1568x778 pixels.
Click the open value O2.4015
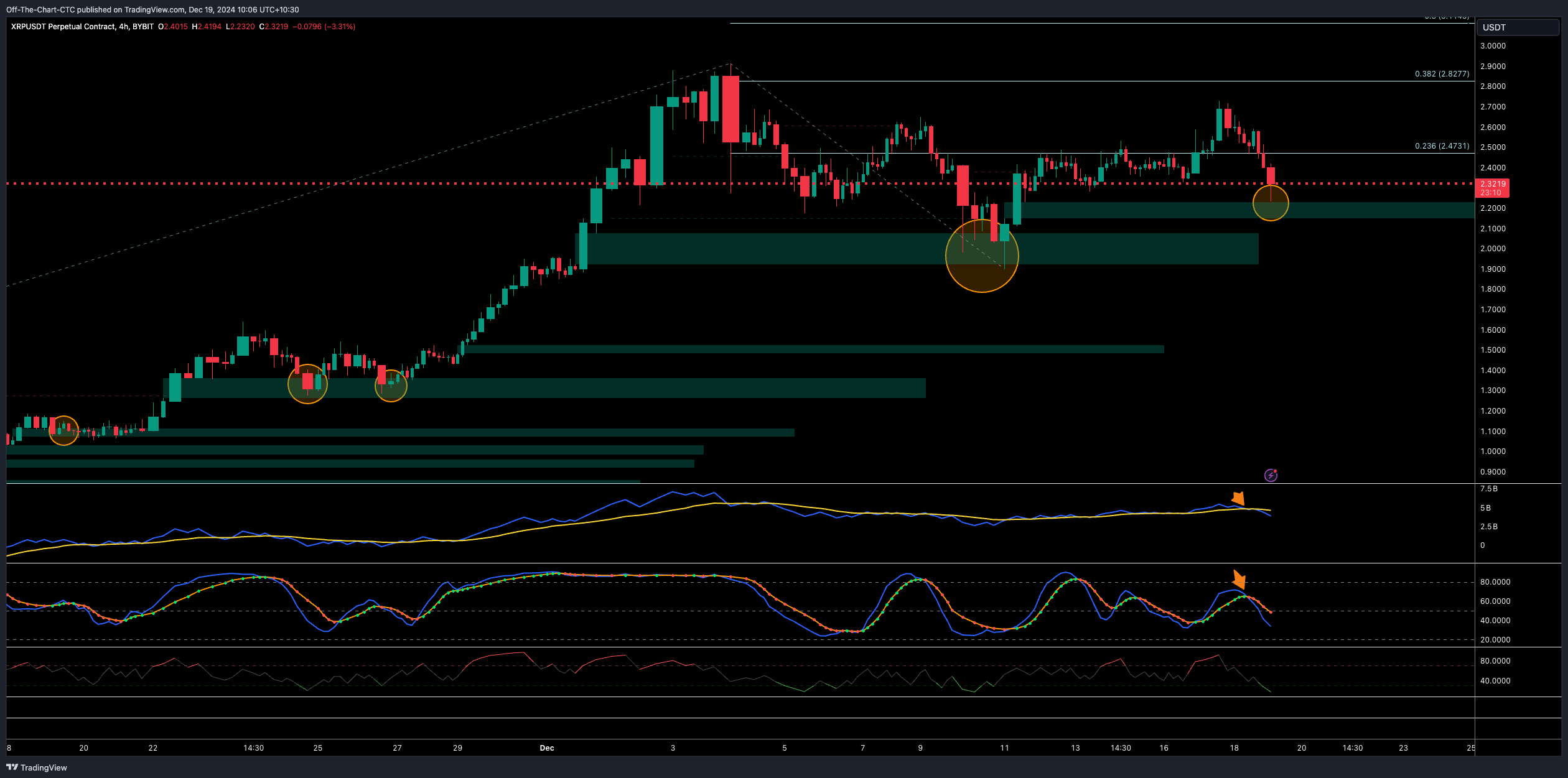click(173, 27)
